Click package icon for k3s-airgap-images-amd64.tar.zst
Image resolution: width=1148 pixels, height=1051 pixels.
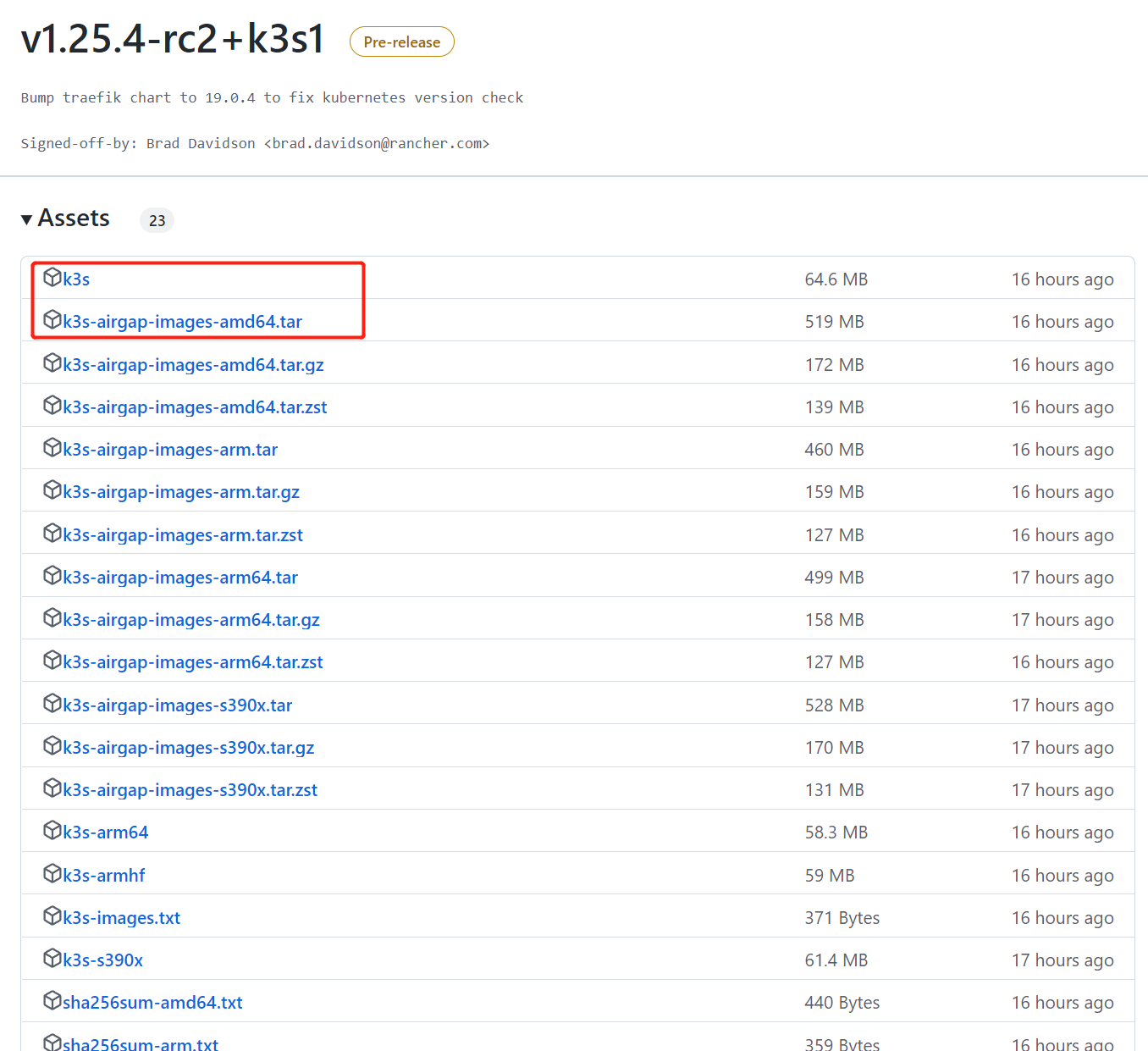[x=52, y=405]
